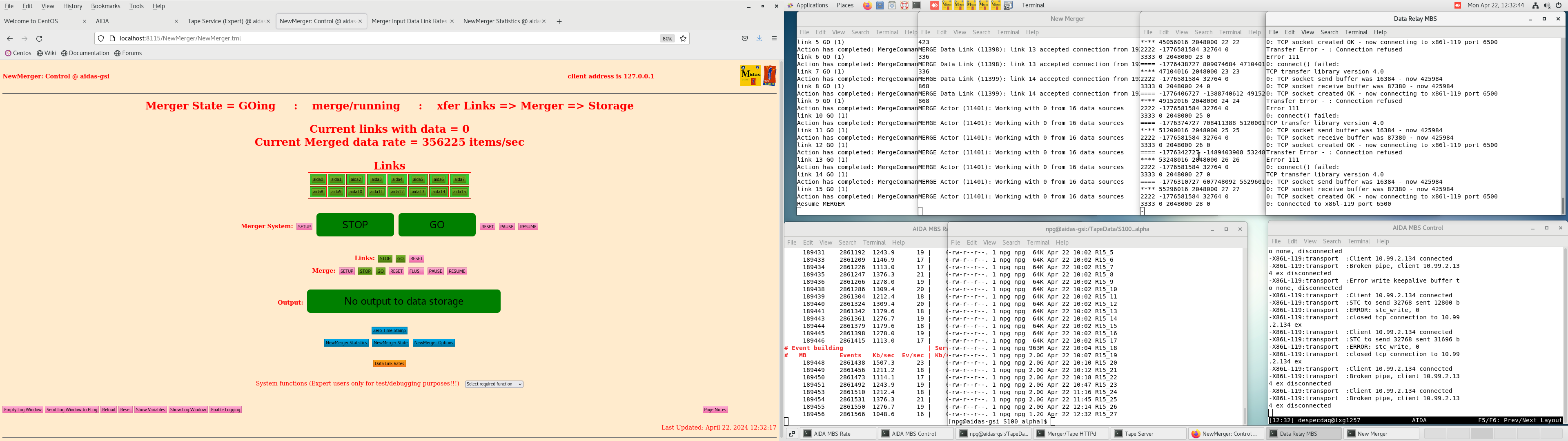Click the Page Notes button
1568x441 pixels.
coord(715,410)
